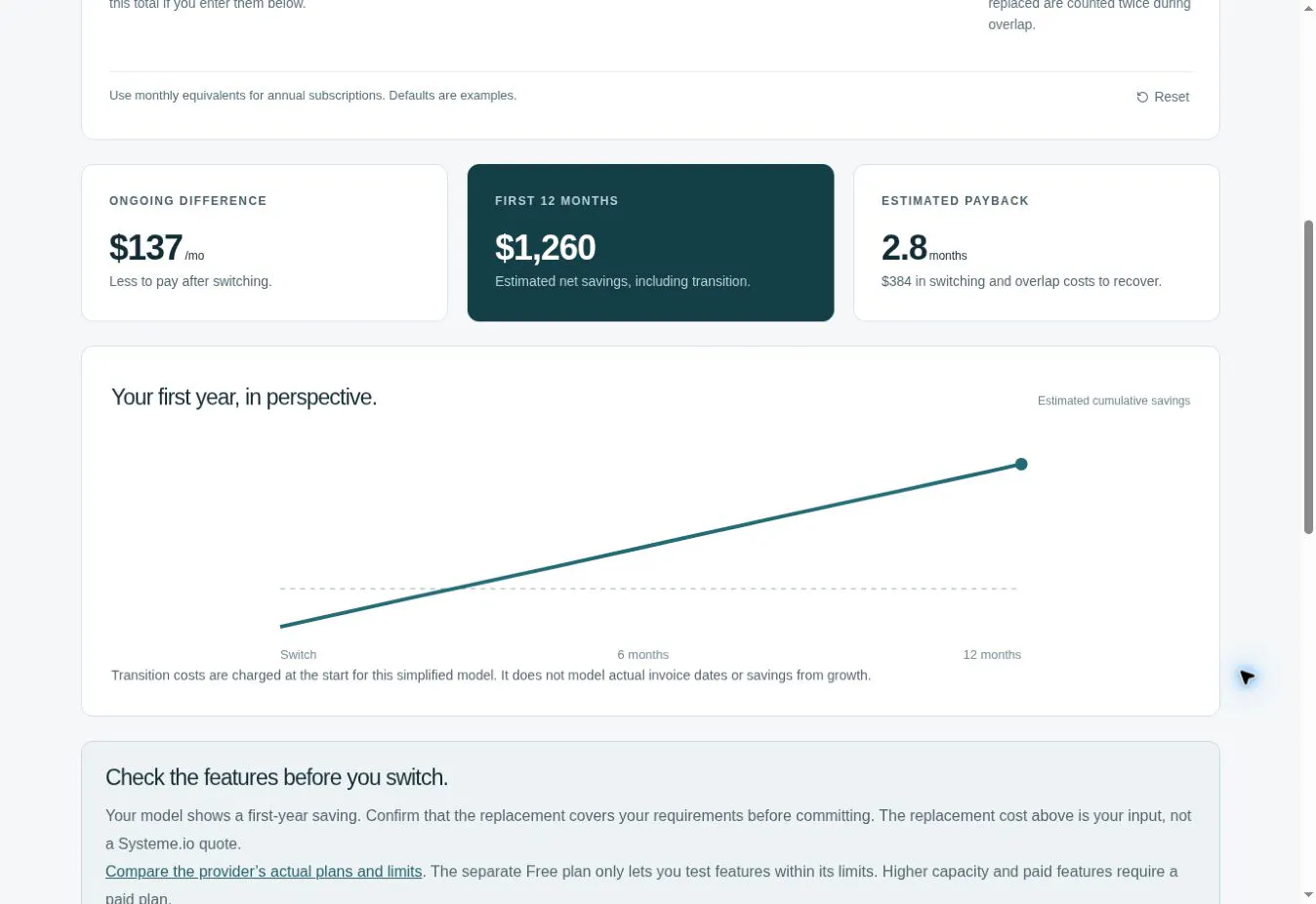
Task: Select the $1,260 first 12 months figure
Action: [x=545, y=248]
